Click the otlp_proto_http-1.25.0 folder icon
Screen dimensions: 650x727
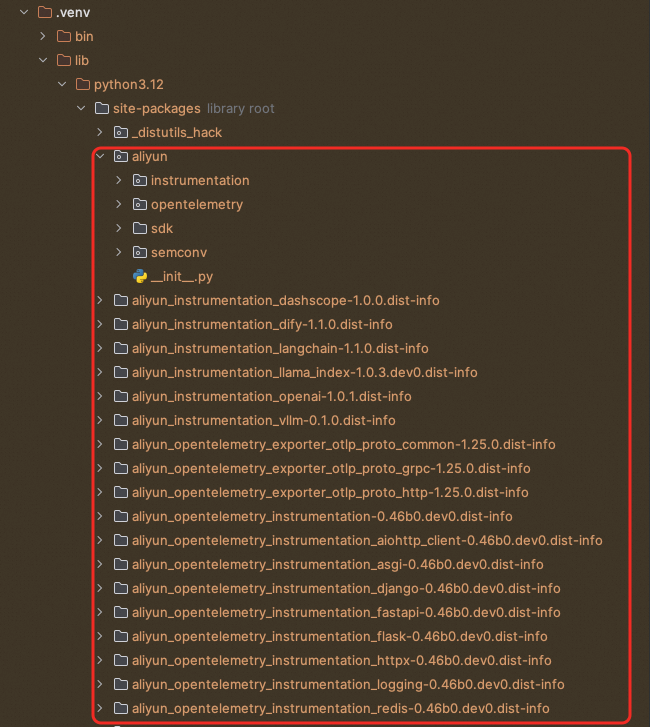point(121,492)
